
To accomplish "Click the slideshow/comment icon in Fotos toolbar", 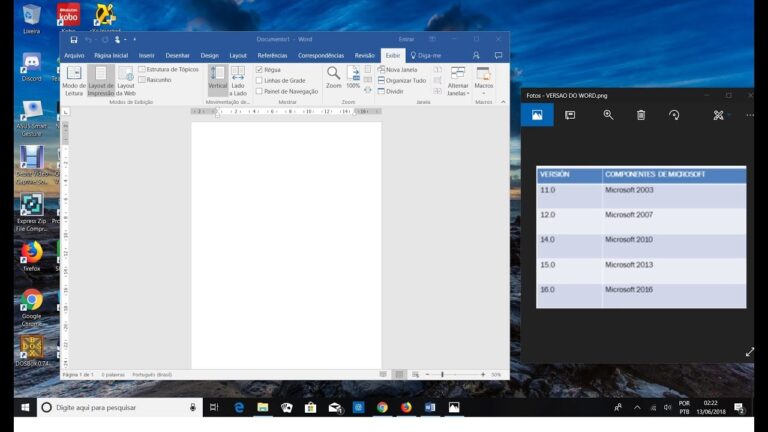I will click(570, 115).
